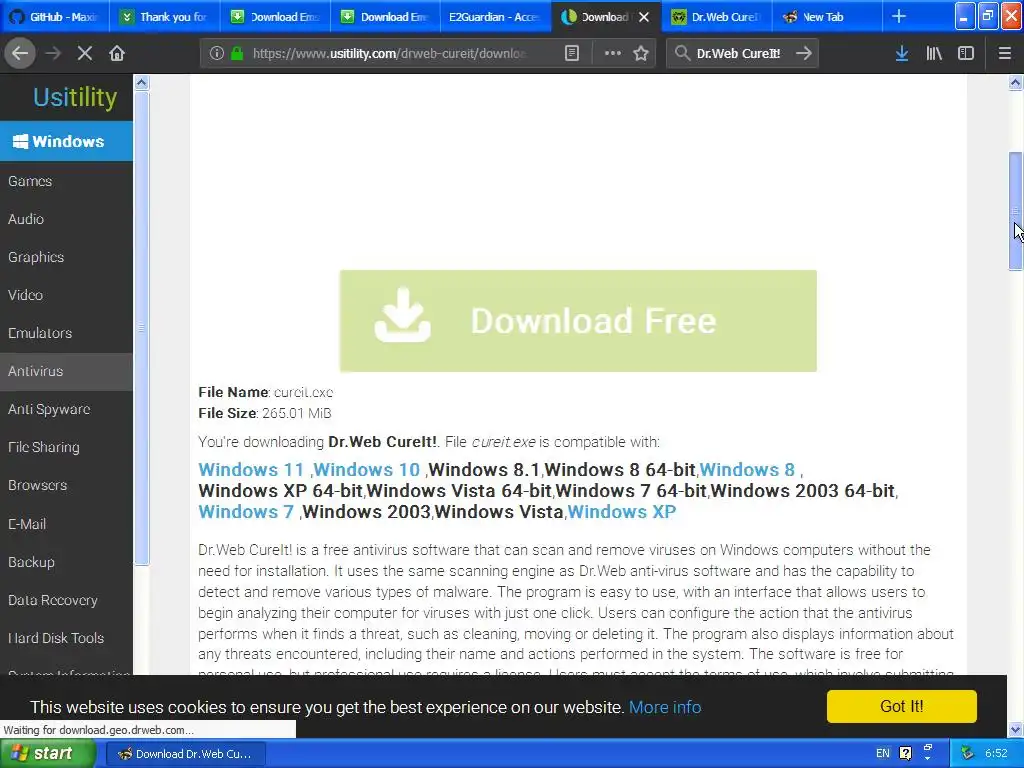Open a new tab with plus
The image size is (1024, 768).
tap(899, 16)
